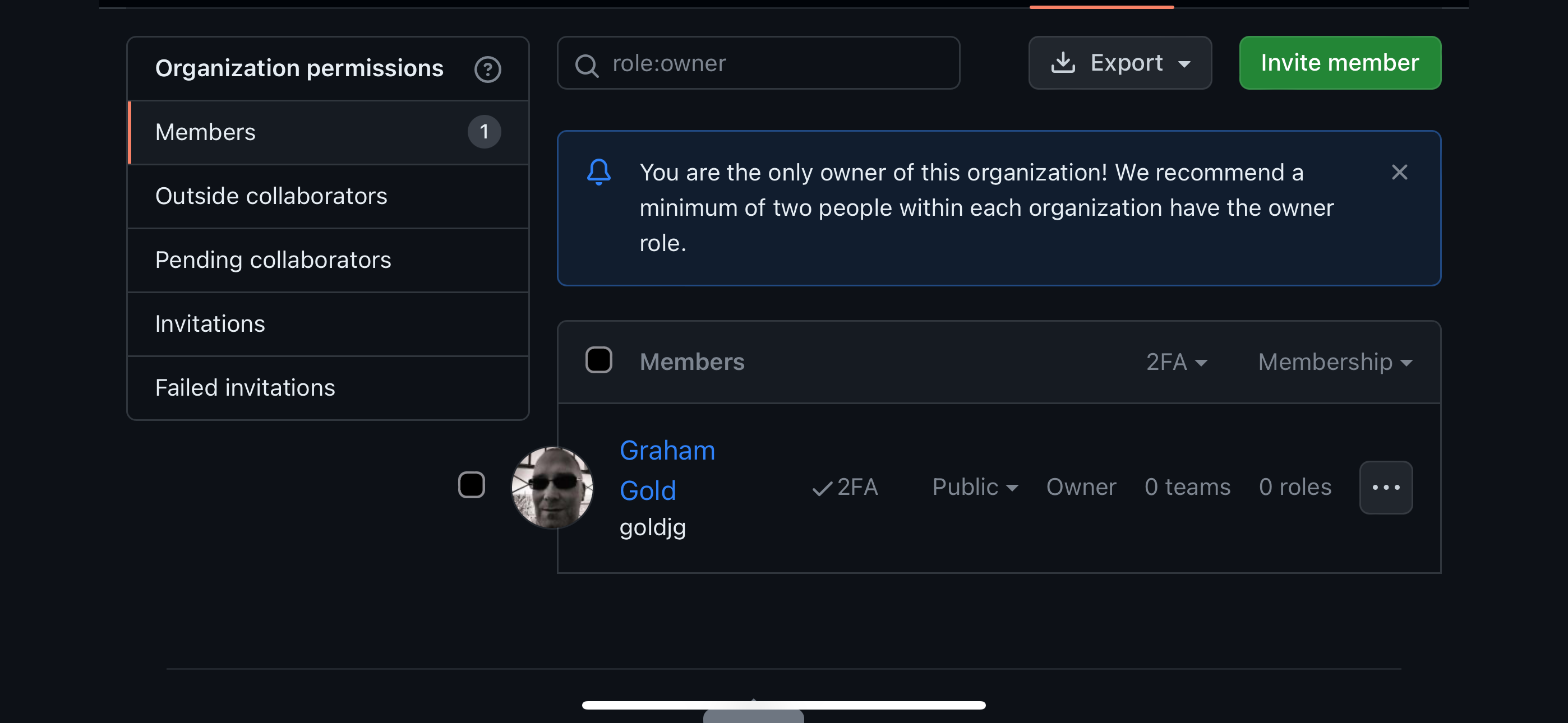Open the three-dot menu for goldjg
1568x723 pixels.
click(1386, 487)
